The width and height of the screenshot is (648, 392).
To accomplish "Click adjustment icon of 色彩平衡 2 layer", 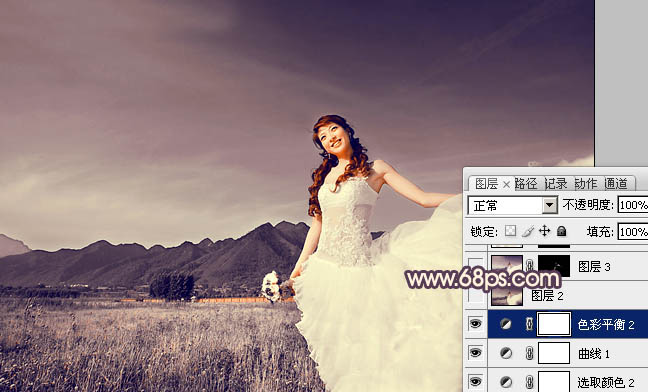I will [506, 324].
